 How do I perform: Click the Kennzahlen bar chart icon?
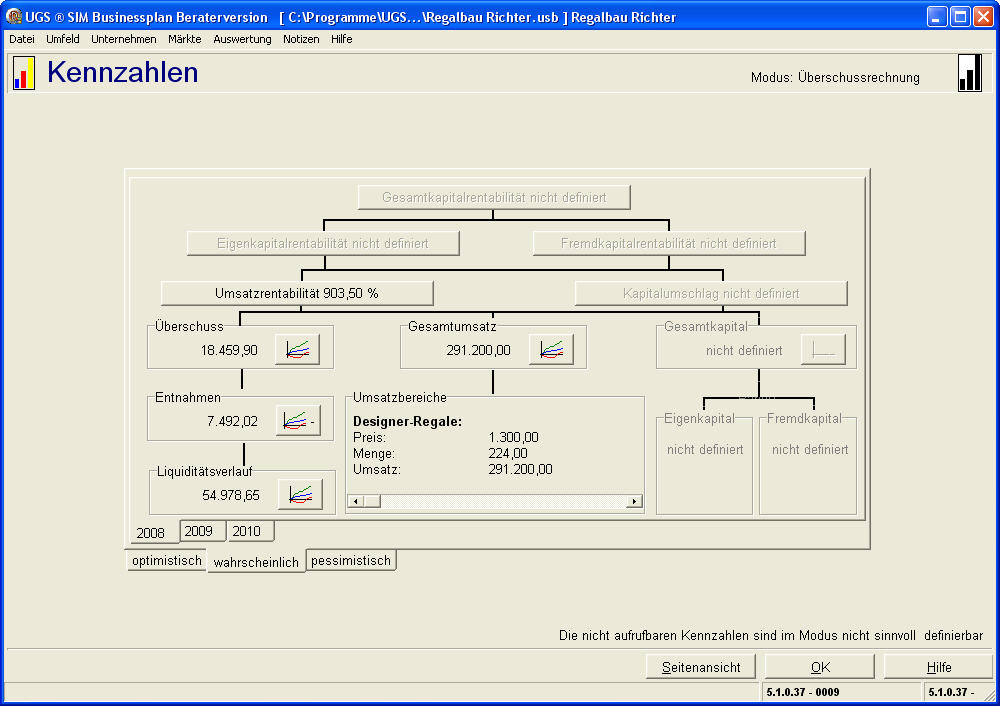(24, 73)
